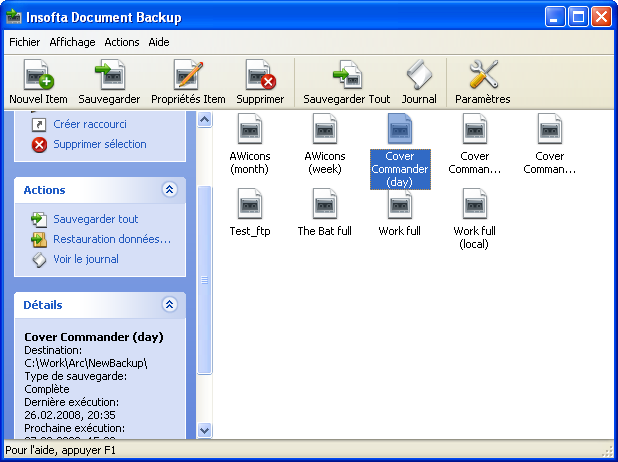Open the Affichage menu
The image size is (618, 462).
(73, 42)
